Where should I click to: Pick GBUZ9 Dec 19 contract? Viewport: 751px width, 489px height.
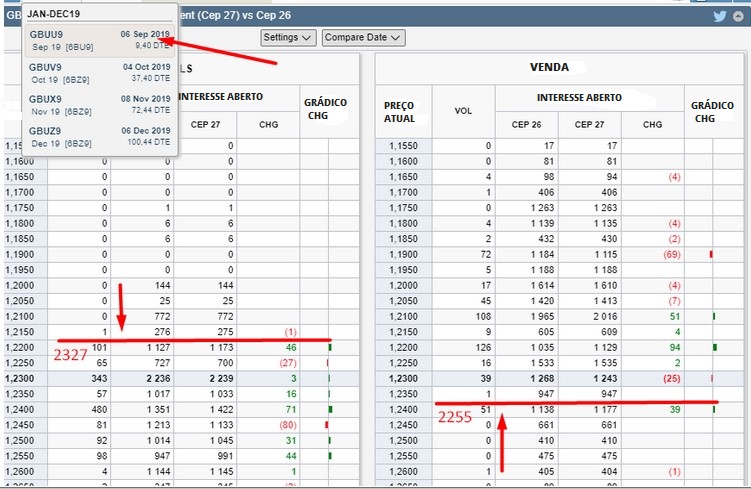click(x=100, y=136)
